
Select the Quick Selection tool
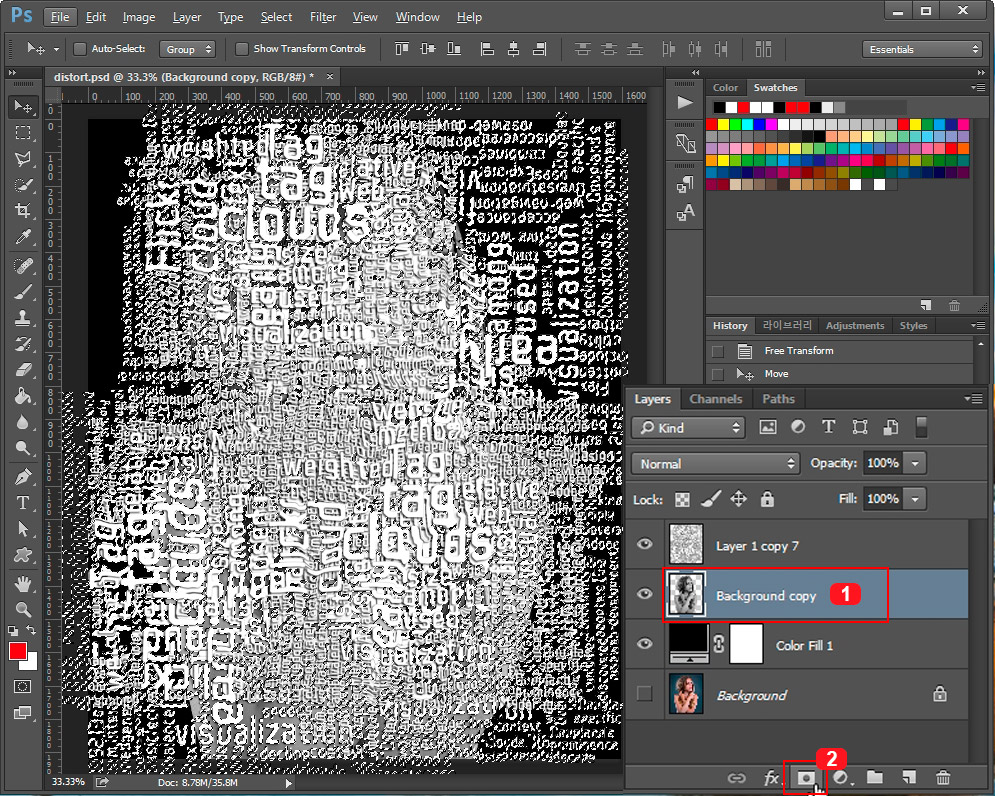pyautogui.click(x=23, y=185)
